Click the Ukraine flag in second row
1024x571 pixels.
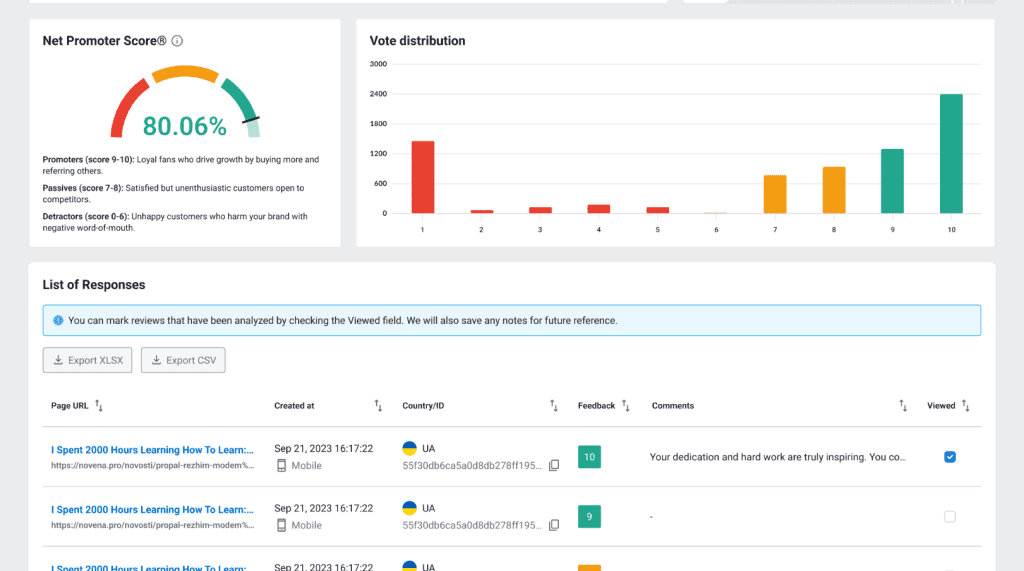(410, 509)
